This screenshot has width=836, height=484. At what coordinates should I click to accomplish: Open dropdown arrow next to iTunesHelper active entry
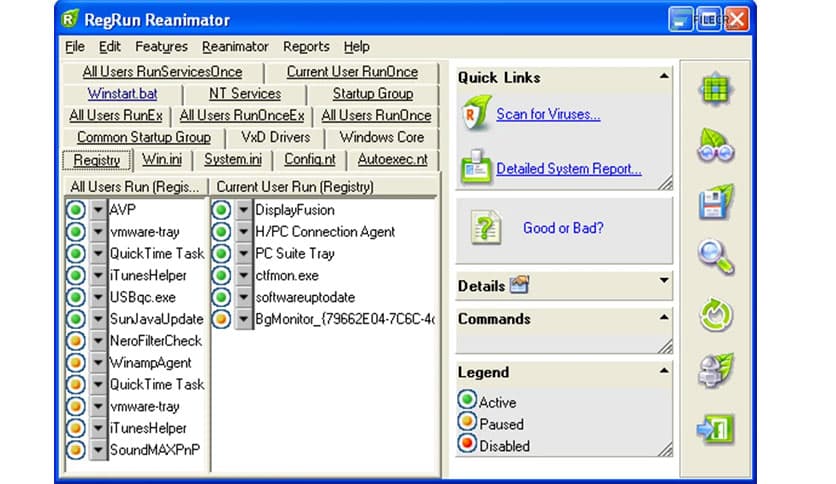click(98, 275)
